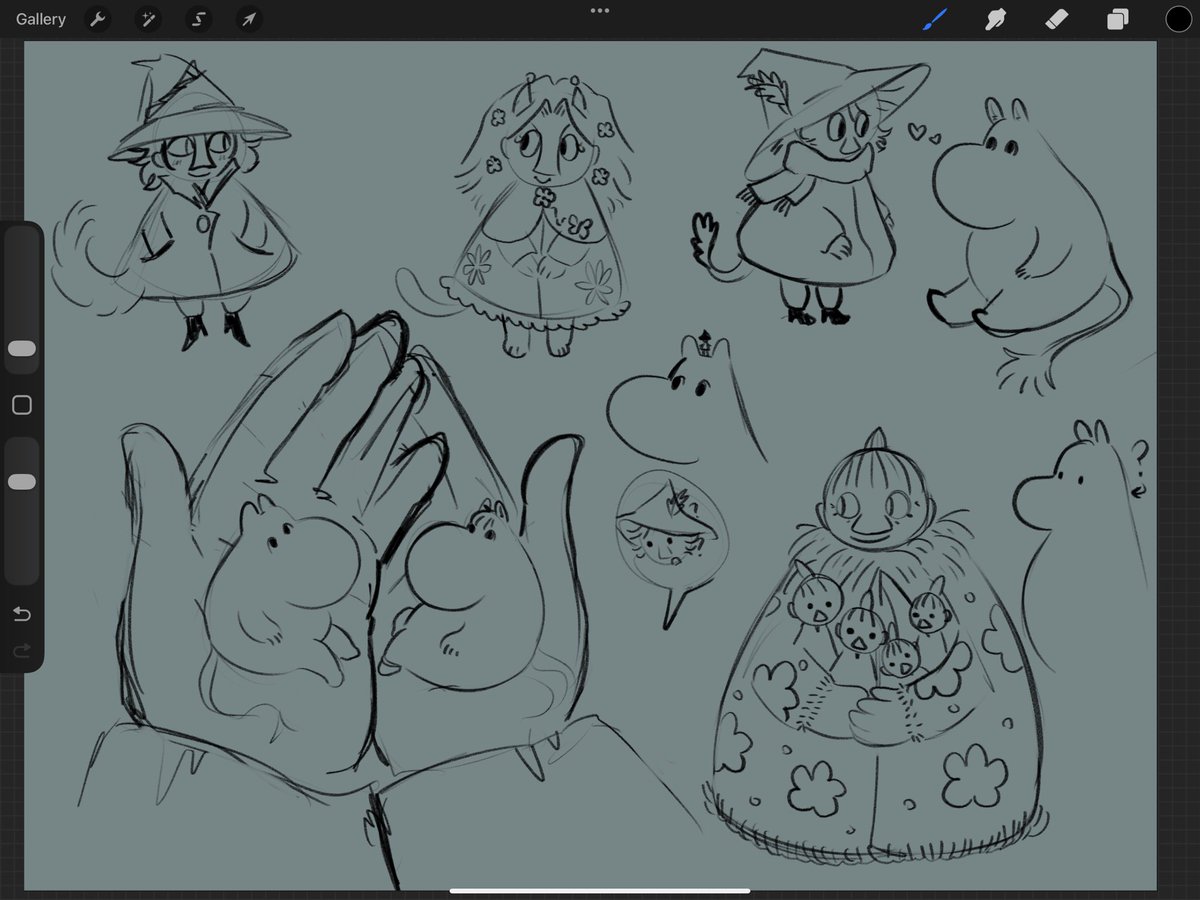The image size is (1200, 900).
Task: Redo the last undone stroke
Action: [21, 651]
